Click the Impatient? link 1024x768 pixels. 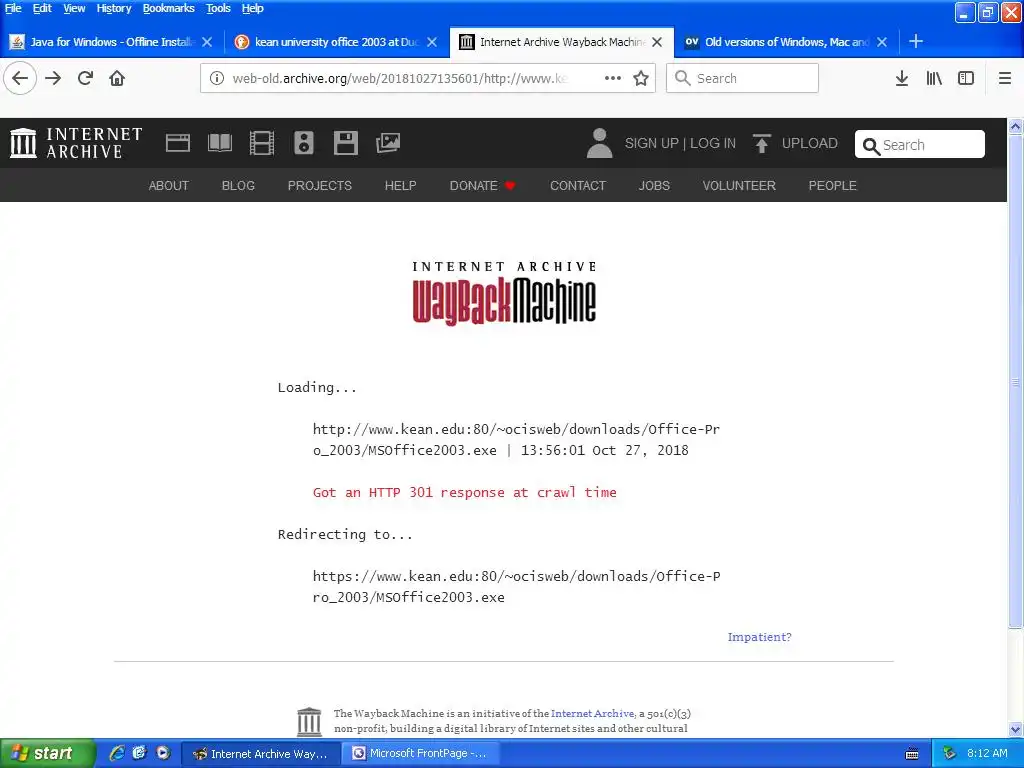pyautogui.click(x=759, y=637)
